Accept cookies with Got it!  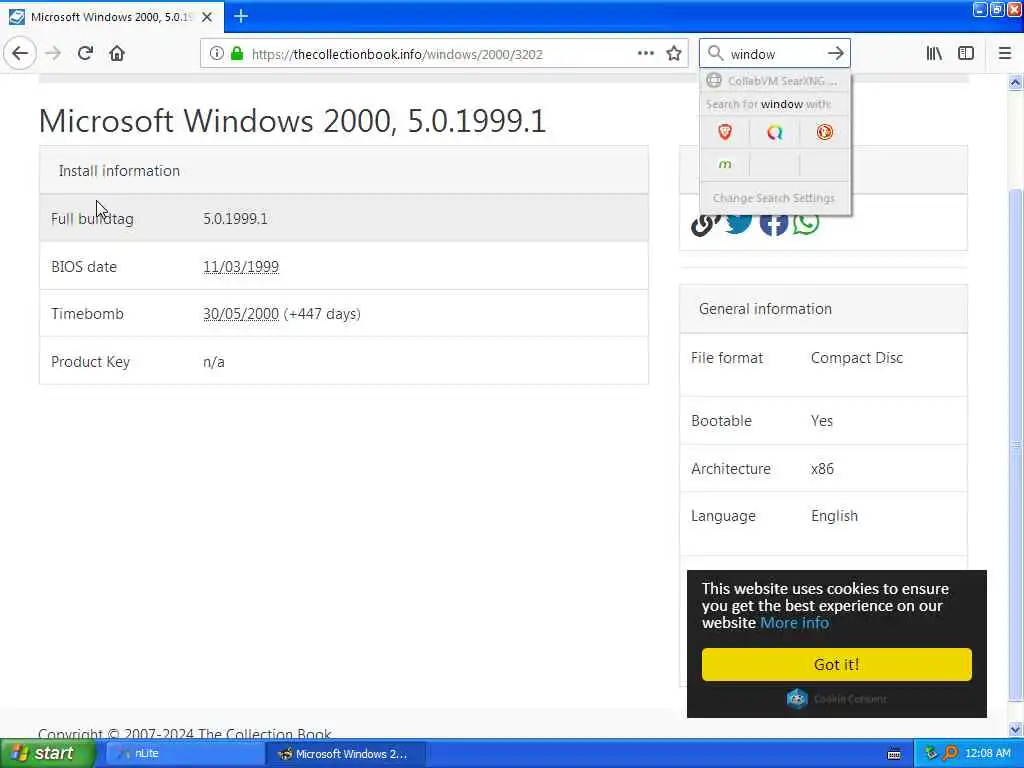(x=837, y=664)
